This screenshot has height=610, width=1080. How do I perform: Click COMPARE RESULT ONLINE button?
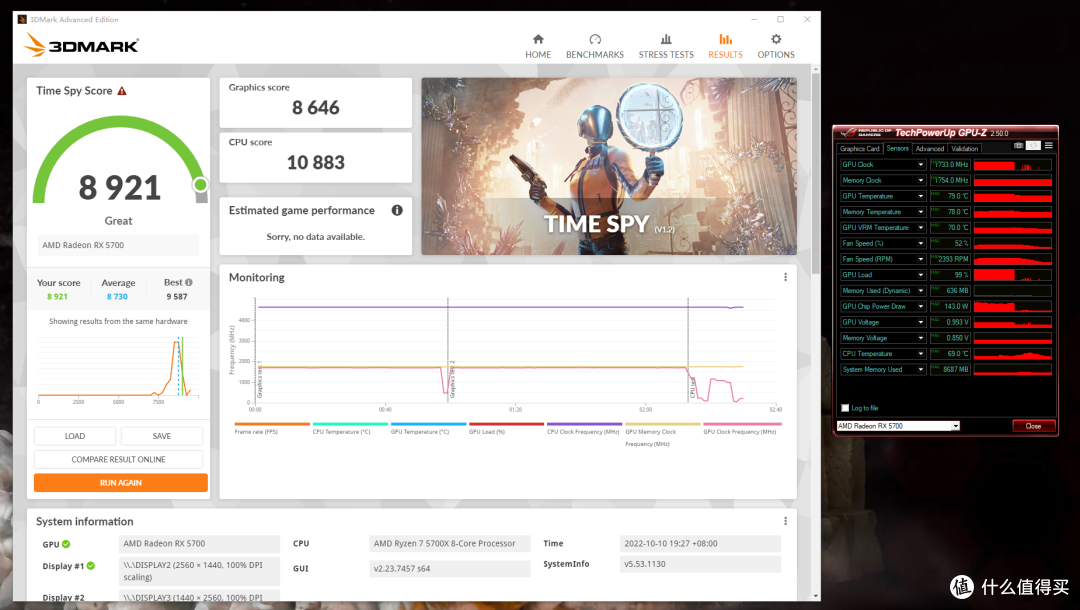click(x=118, y=459)
